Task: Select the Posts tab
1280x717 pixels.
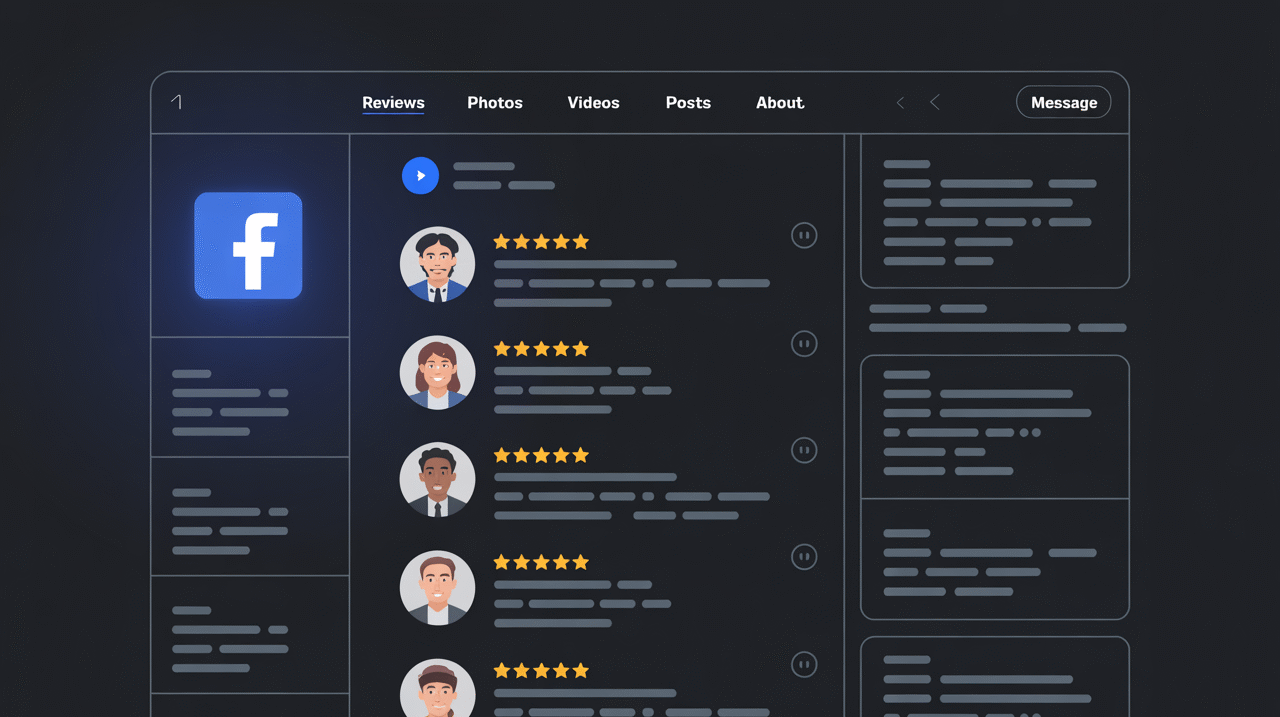Action: coord(688,103)
